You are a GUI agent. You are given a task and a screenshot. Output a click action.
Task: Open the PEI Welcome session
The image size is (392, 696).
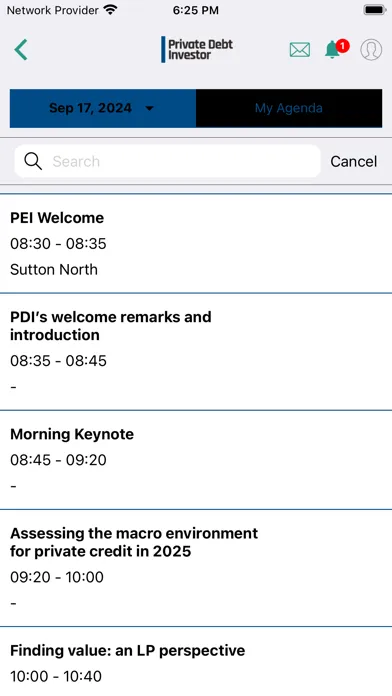pos(196,244)
